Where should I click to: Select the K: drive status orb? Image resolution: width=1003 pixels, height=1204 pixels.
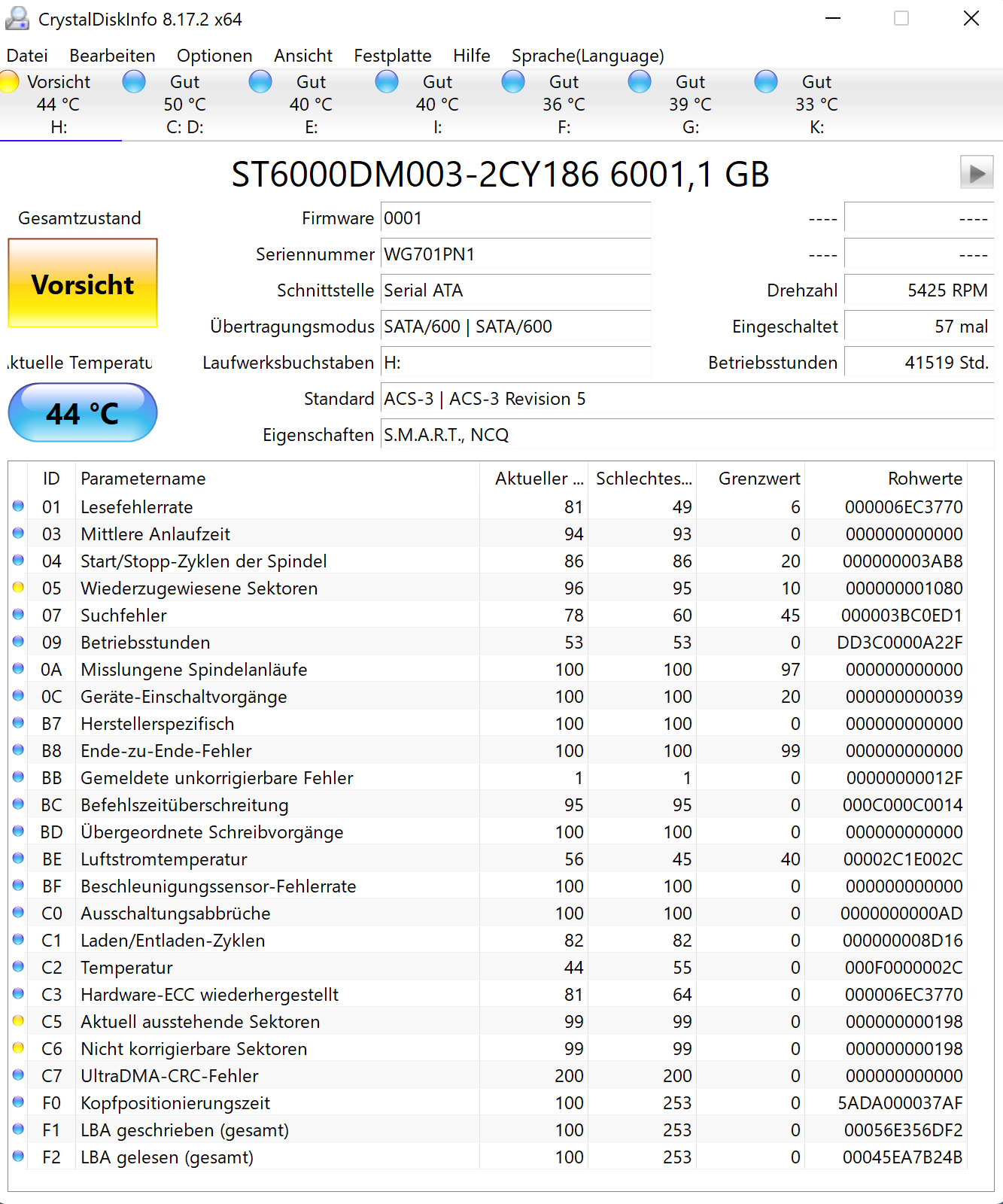[766, 81]
